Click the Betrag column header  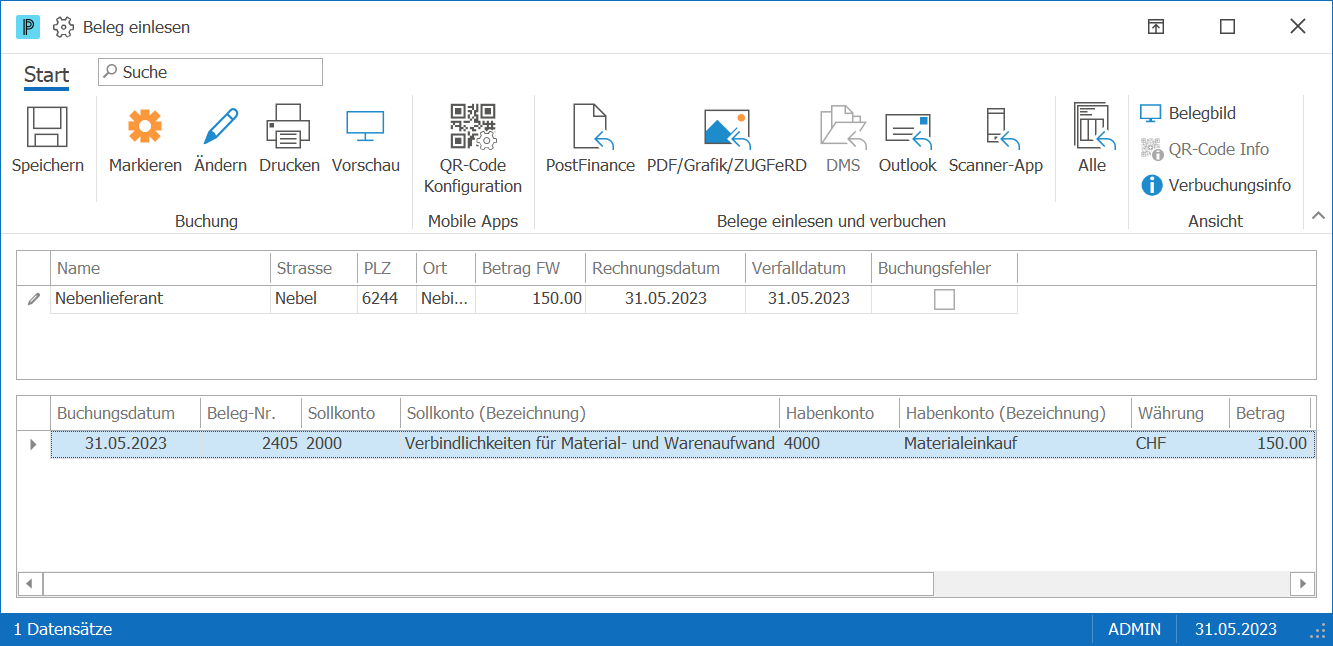pos(1270,413)
